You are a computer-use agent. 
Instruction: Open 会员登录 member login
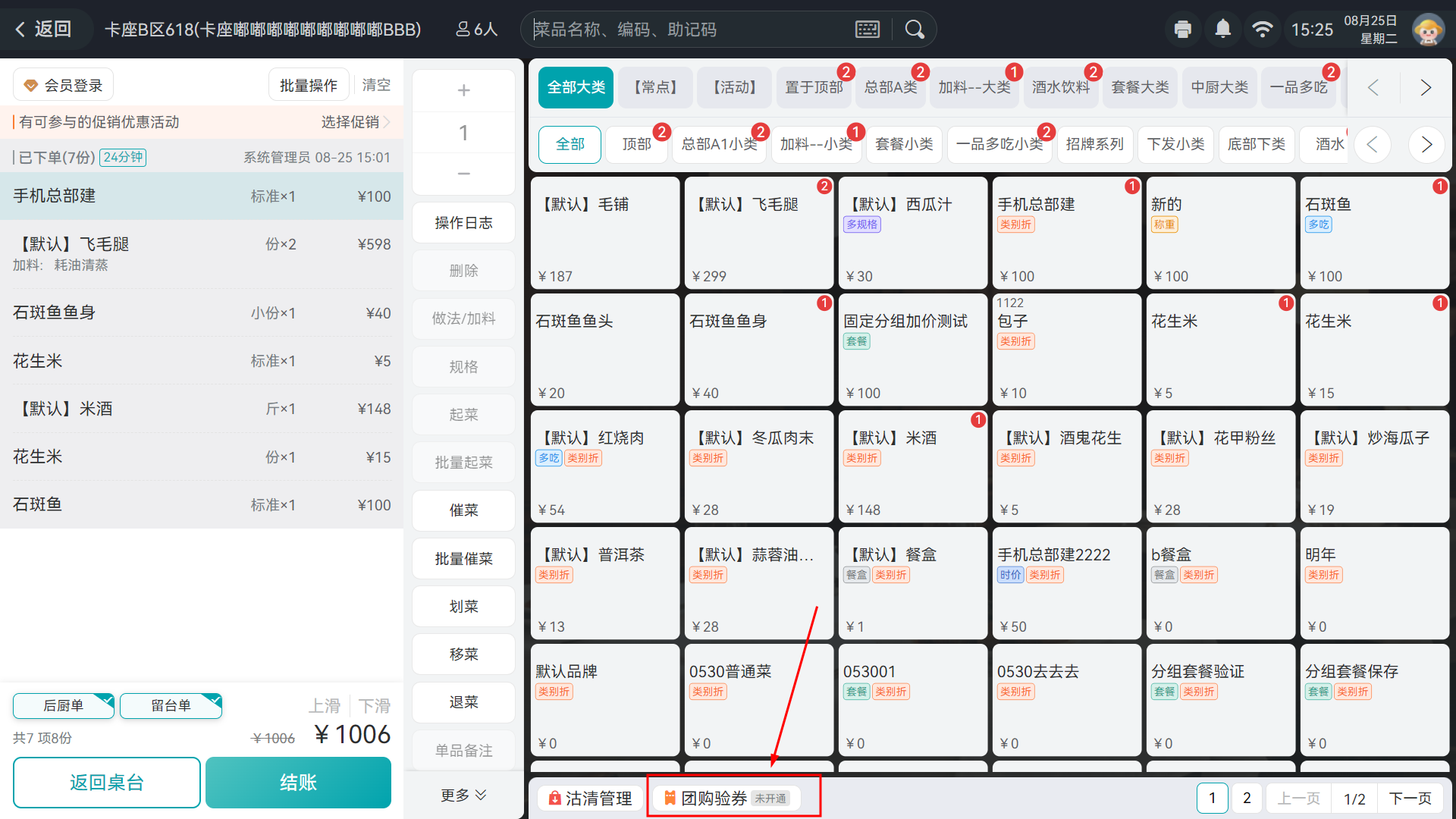click(x=64, y=85)
